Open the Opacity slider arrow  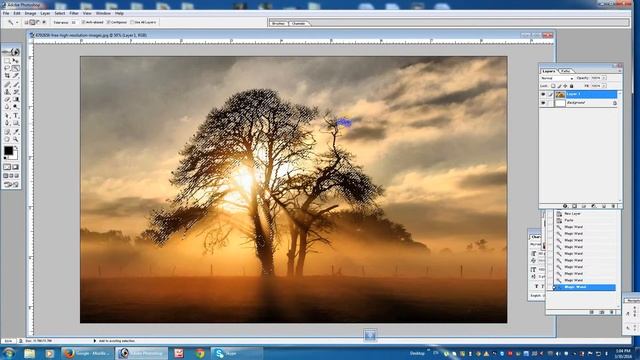(x=604, y=78)
